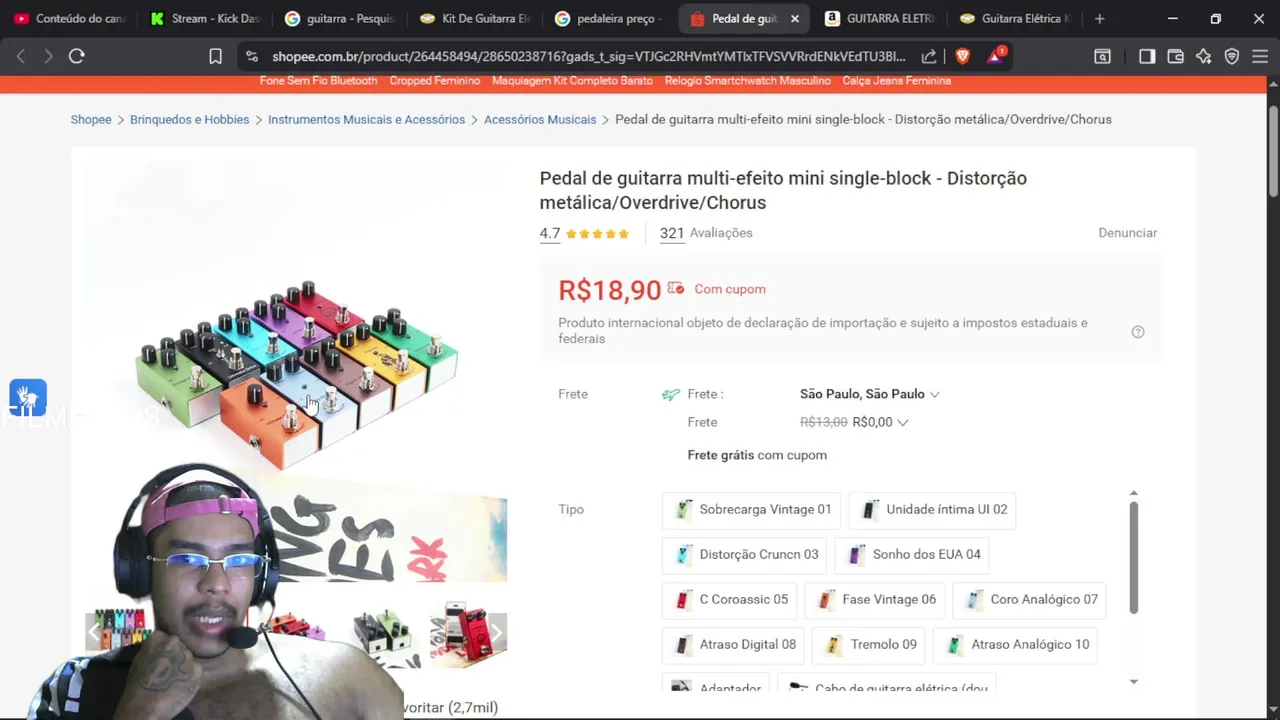Switch to the GUITARRA ELETRI Amazon tab
The width and height of the screenshot is (1280, 720).
(x=880, y=18)
